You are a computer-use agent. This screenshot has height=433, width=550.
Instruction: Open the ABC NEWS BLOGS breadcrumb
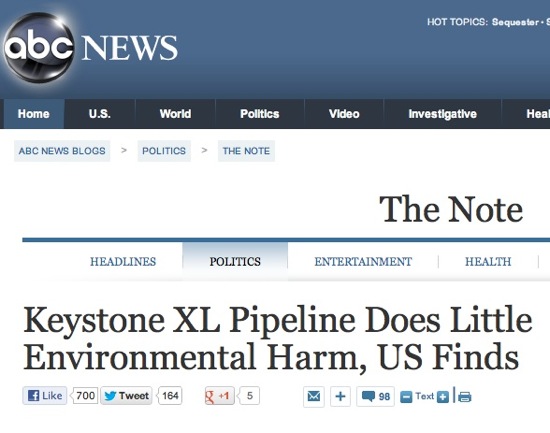point(62,151)
